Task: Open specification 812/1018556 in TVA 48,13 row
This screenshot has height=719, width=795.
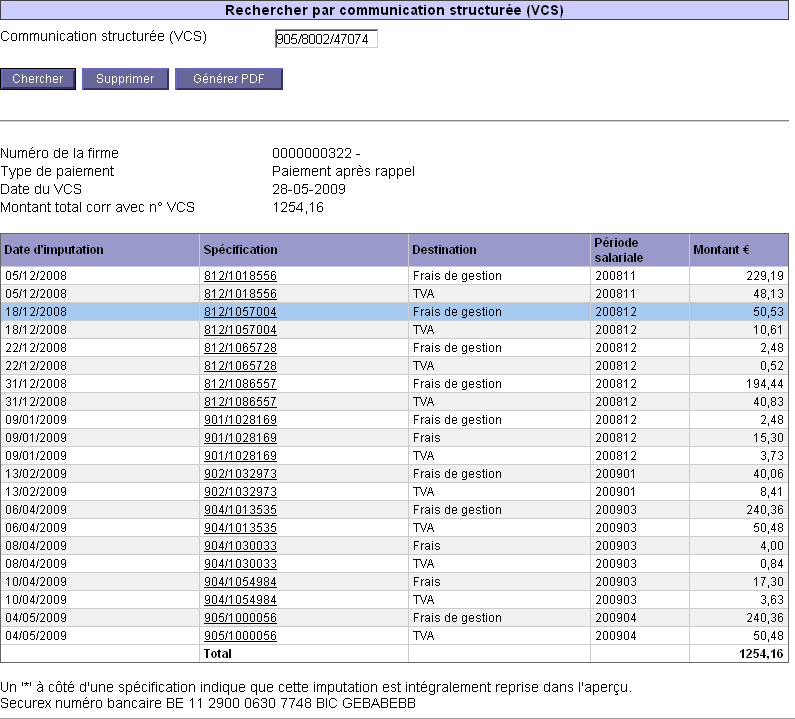Action: [240, 294]
